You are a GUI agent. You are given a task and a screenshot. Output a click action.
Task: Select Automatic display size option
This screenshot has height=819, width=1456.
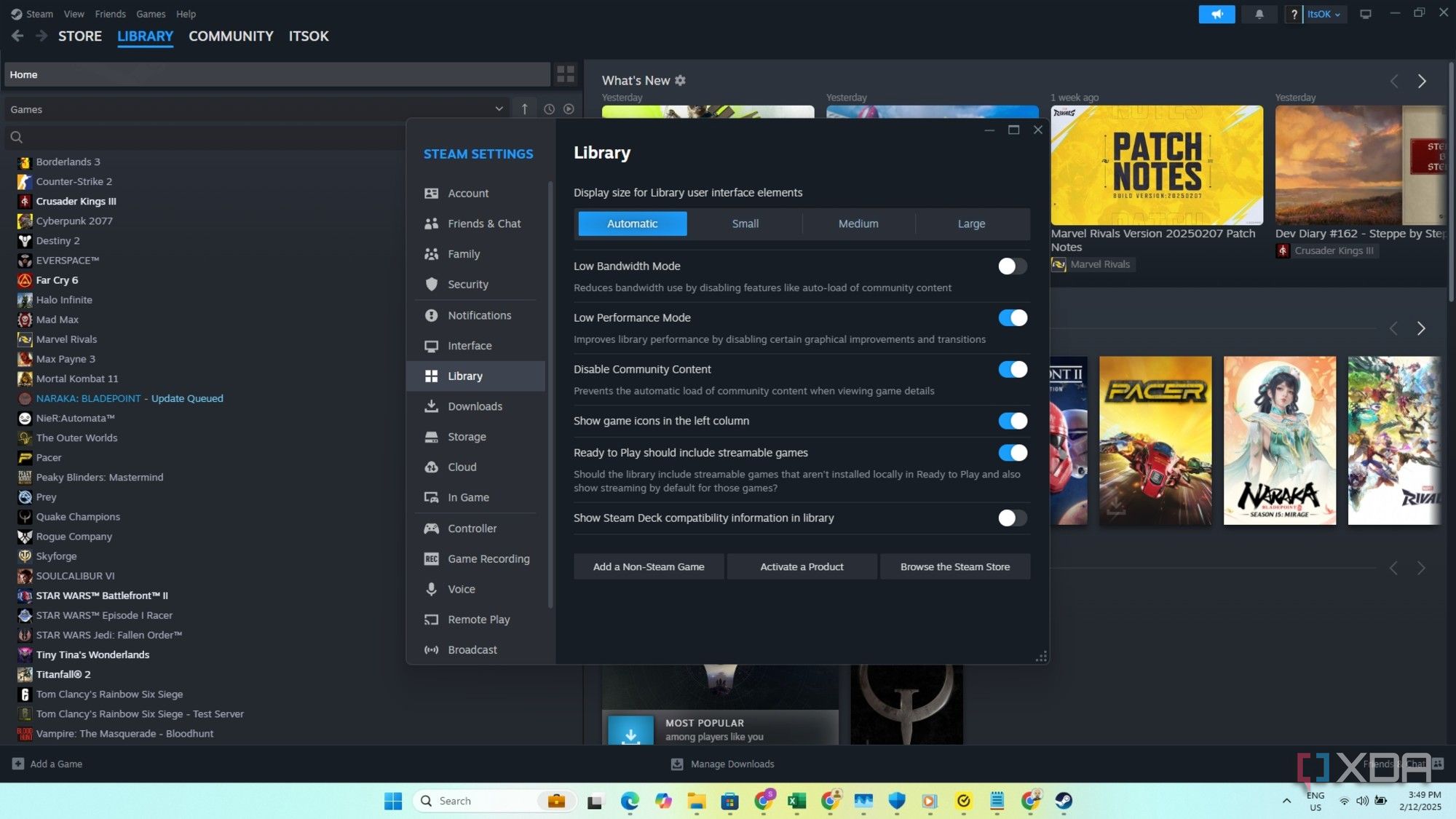pos(632,223)
